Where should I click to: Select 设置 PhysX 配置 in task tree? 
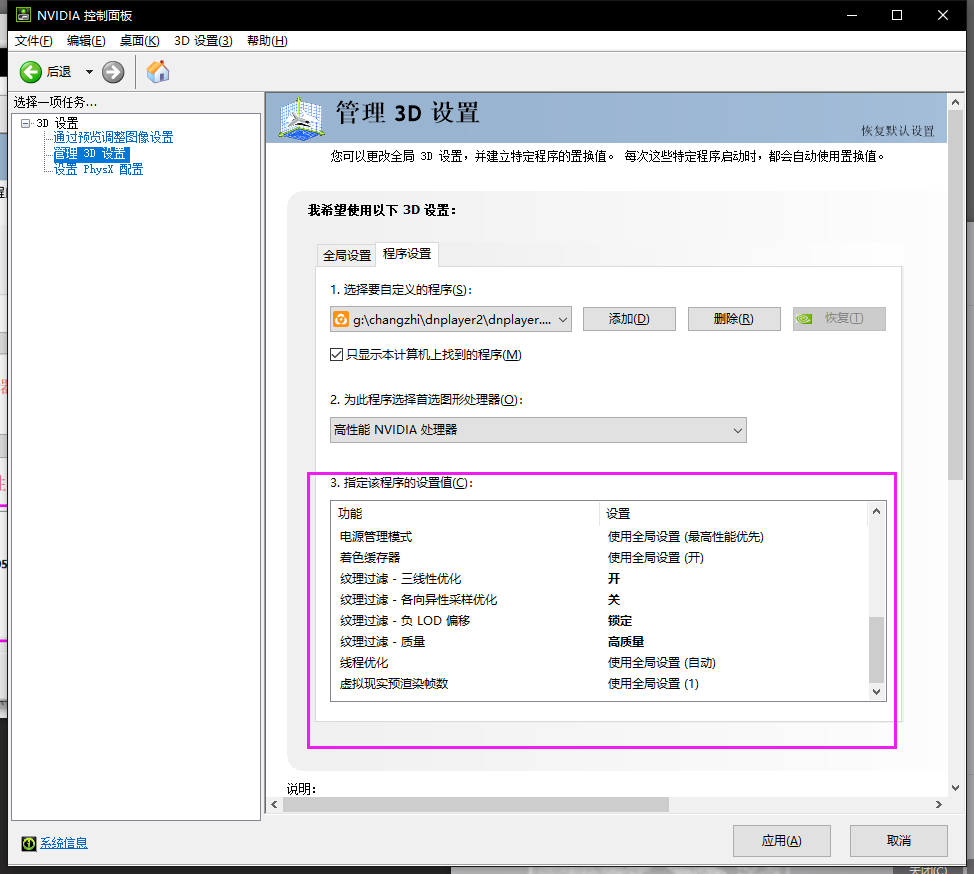coord(98,170)
